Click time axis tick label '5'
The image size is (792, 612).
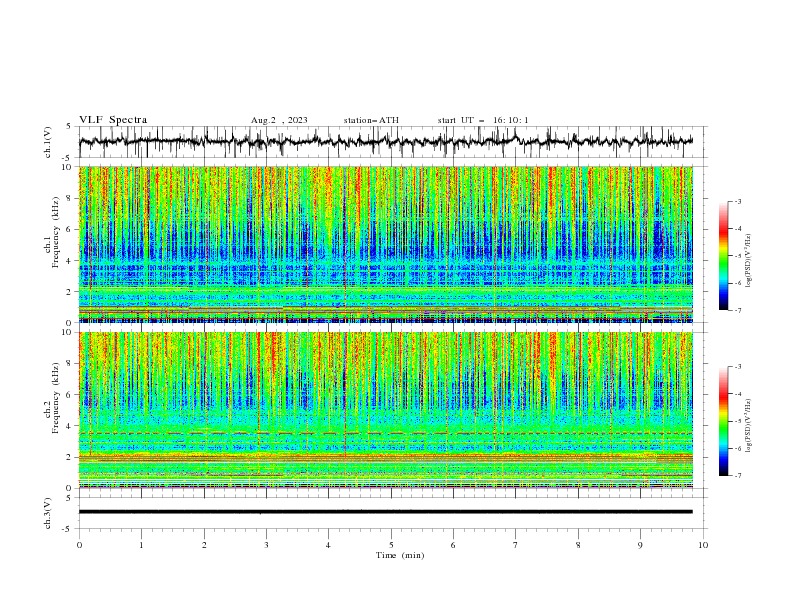pyautogui.click(x=391, y=545)
